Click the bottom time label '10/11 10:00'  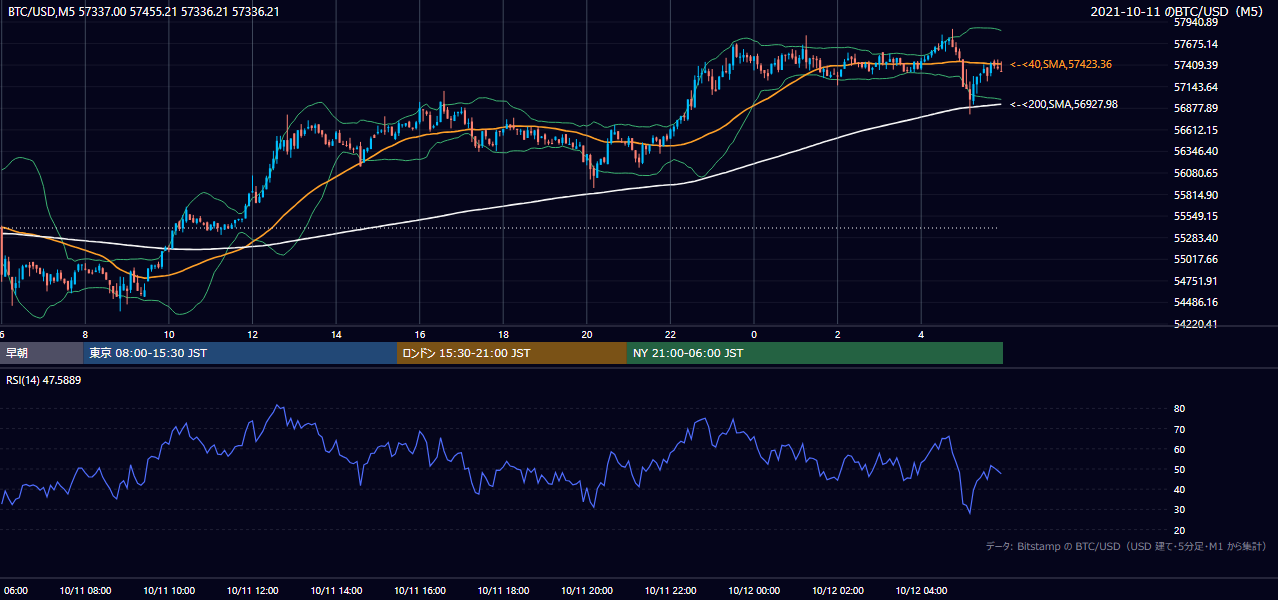click(169, 590)
